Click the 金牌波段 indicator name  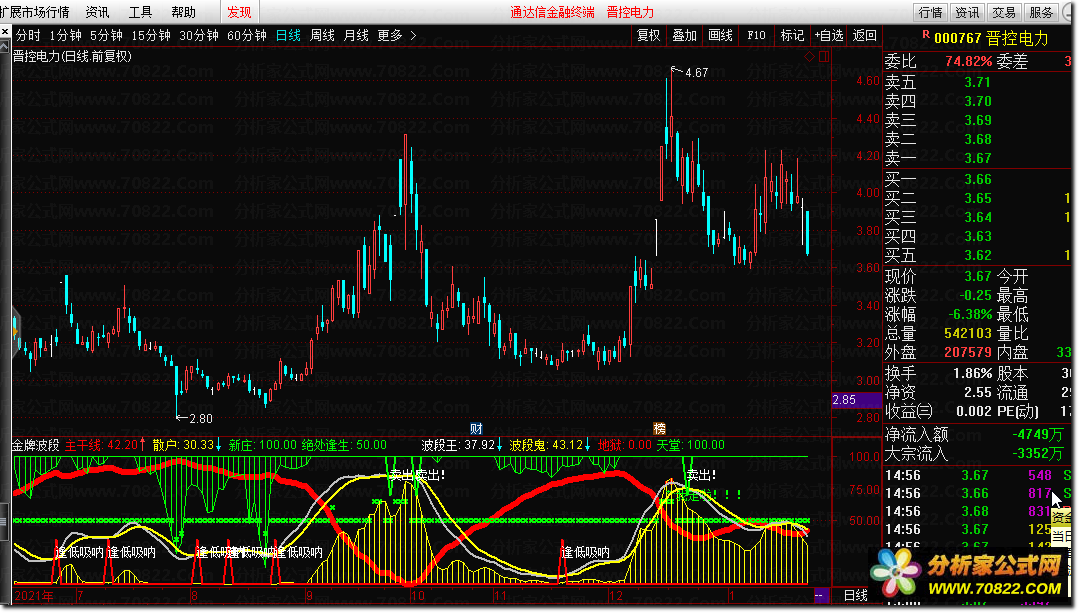(x=36, y=445)
